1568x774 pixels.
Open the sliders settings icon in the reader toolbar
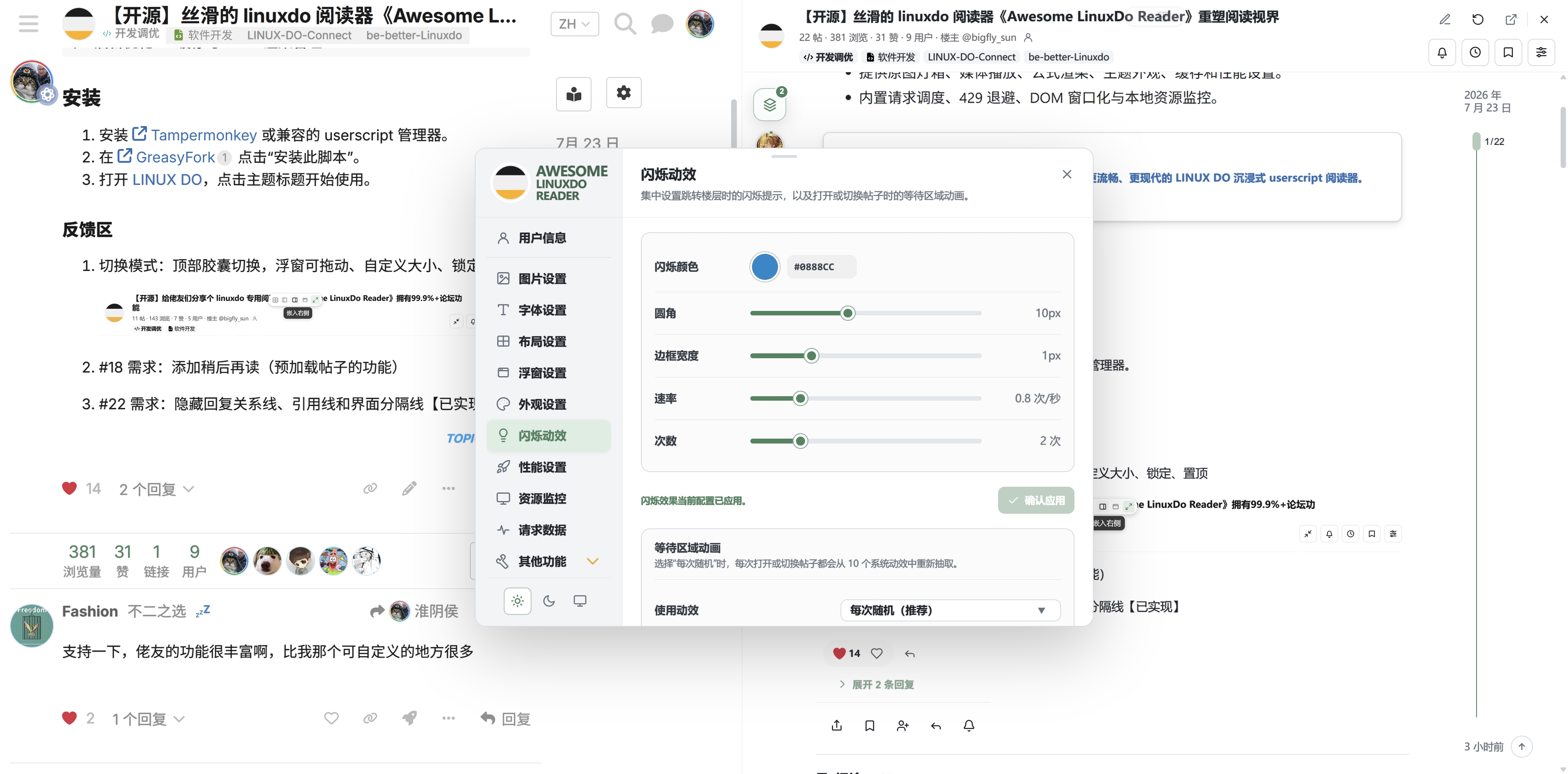click(1541, 52)
